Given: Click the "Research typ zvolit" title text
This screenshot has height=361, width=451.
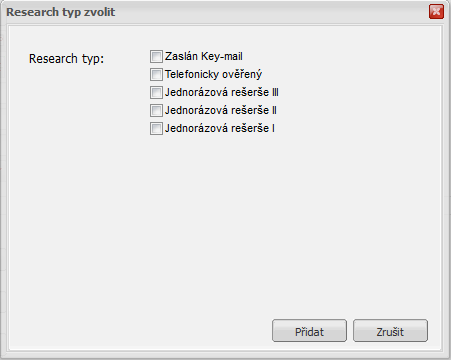Looking at the screenshot, I should (61, 12).
